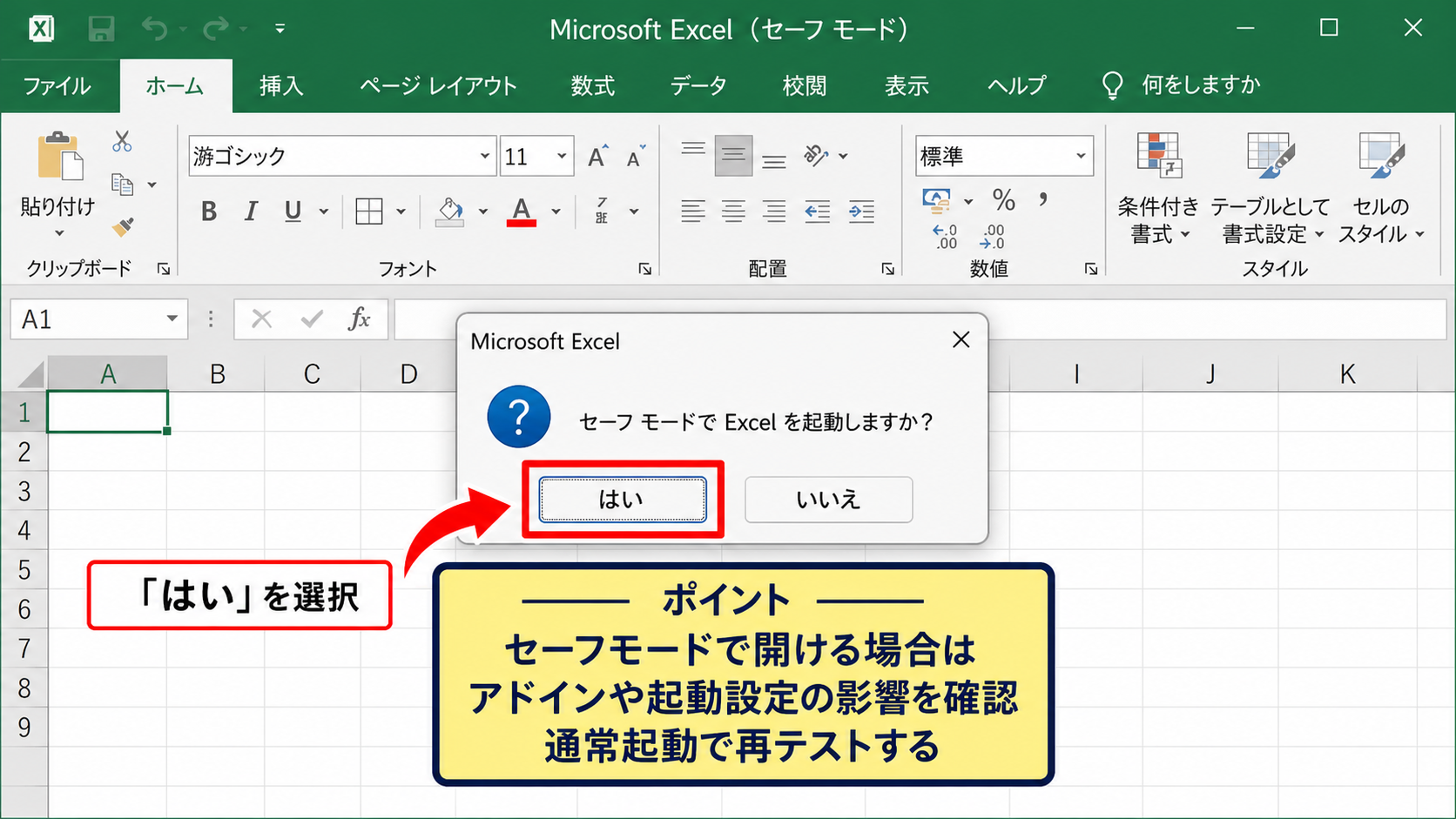Click the Increase Indent icon

861,211
